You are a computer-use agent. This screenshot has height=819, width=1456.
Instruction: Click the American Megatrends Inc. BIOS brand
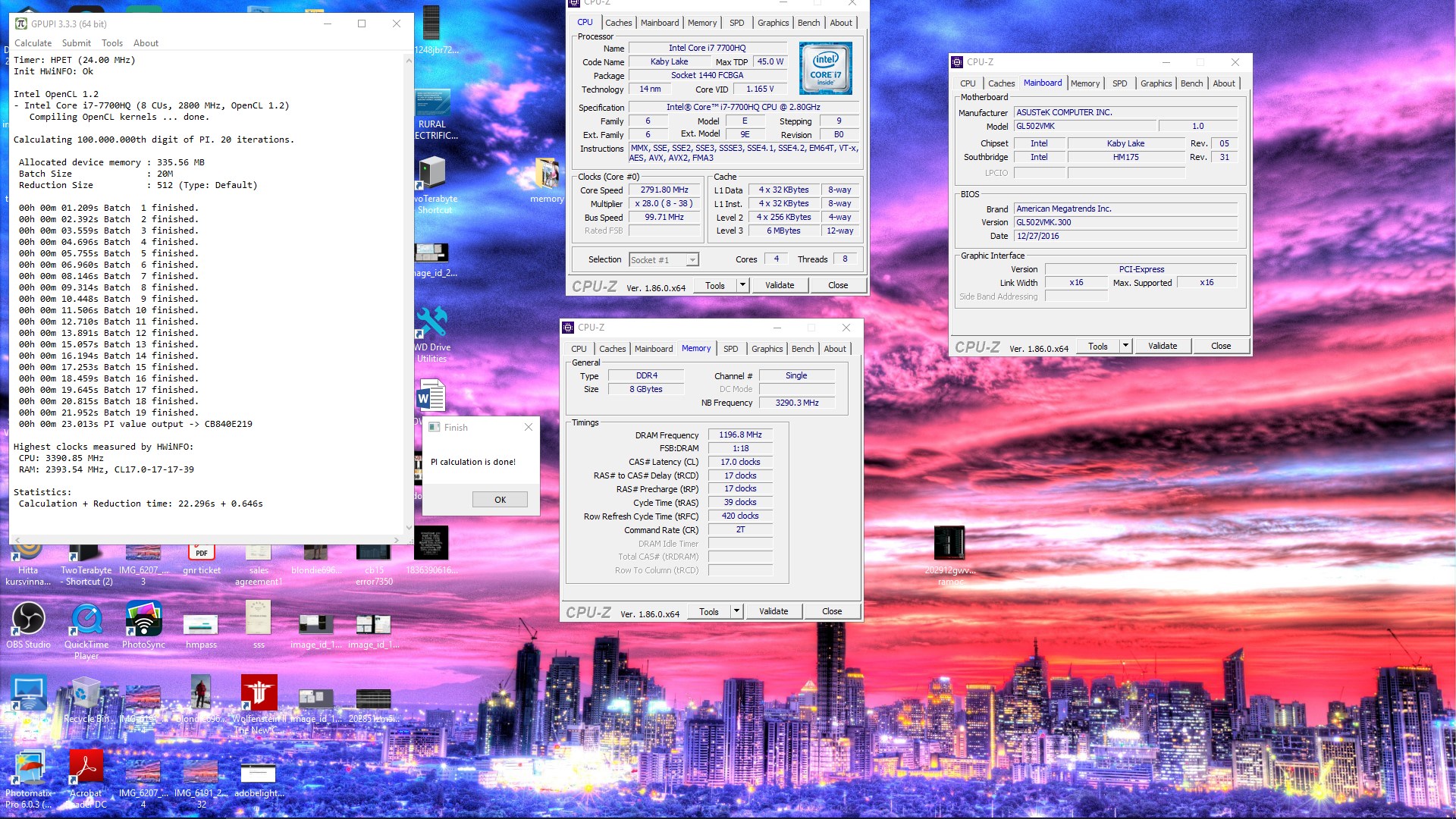(1125, 209)
